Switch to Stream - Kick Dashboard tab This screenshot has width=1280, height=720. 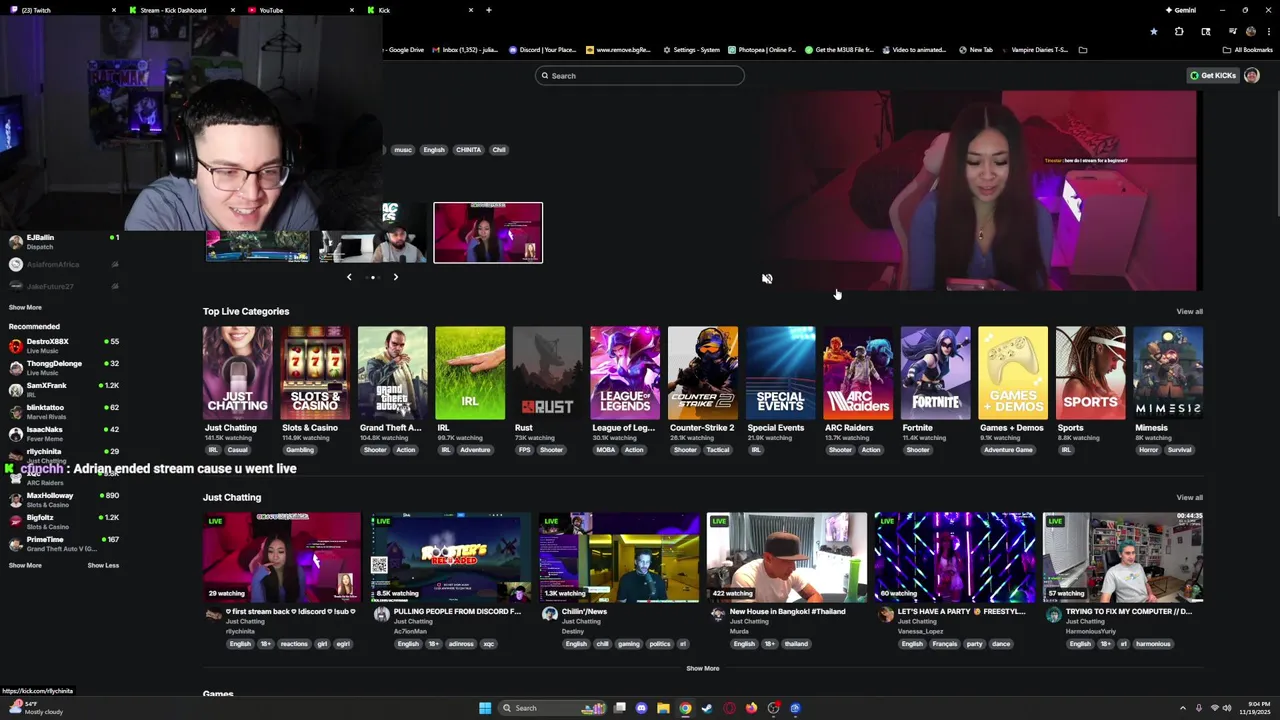[183, 10]
